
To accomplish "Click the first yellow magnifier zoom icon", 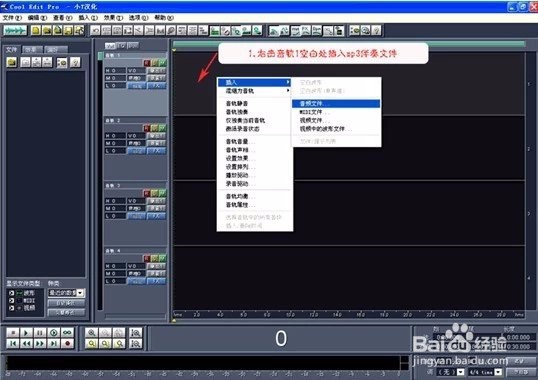I will [x=92, y=343].
